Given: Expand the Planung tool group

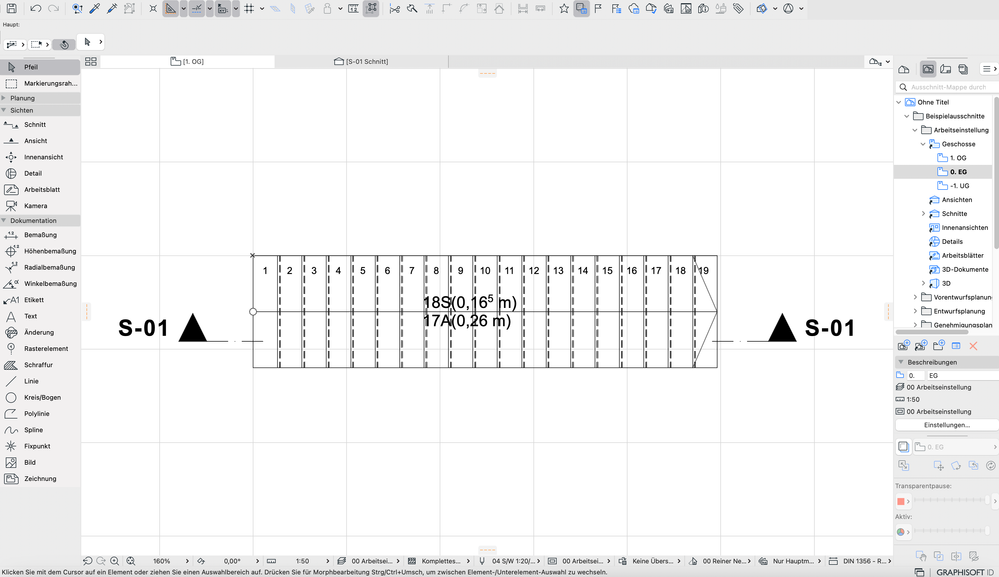Looking at the screenshot, I should pos(4,98).
